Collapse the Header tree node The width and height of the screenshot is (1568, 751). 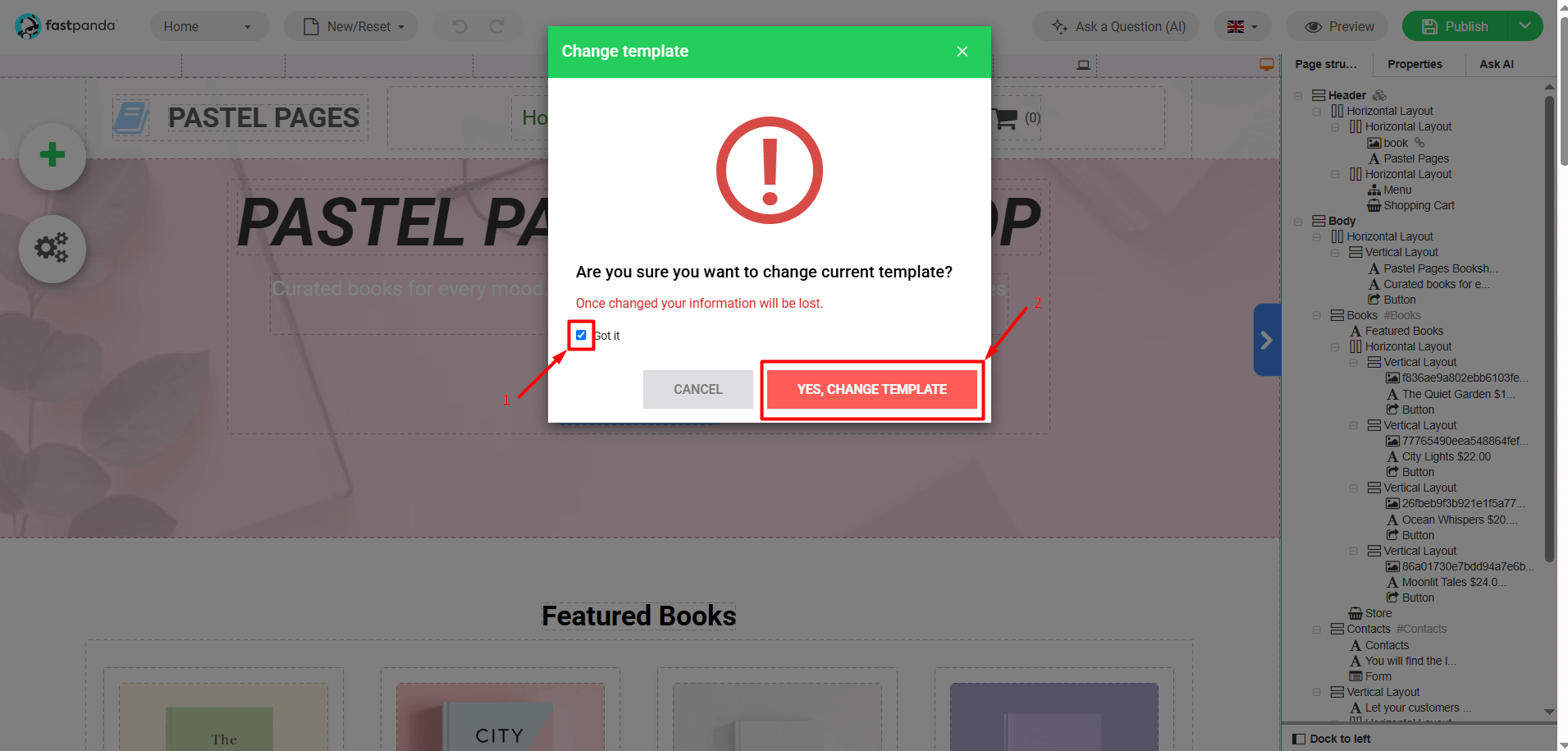click(1298, 96)
